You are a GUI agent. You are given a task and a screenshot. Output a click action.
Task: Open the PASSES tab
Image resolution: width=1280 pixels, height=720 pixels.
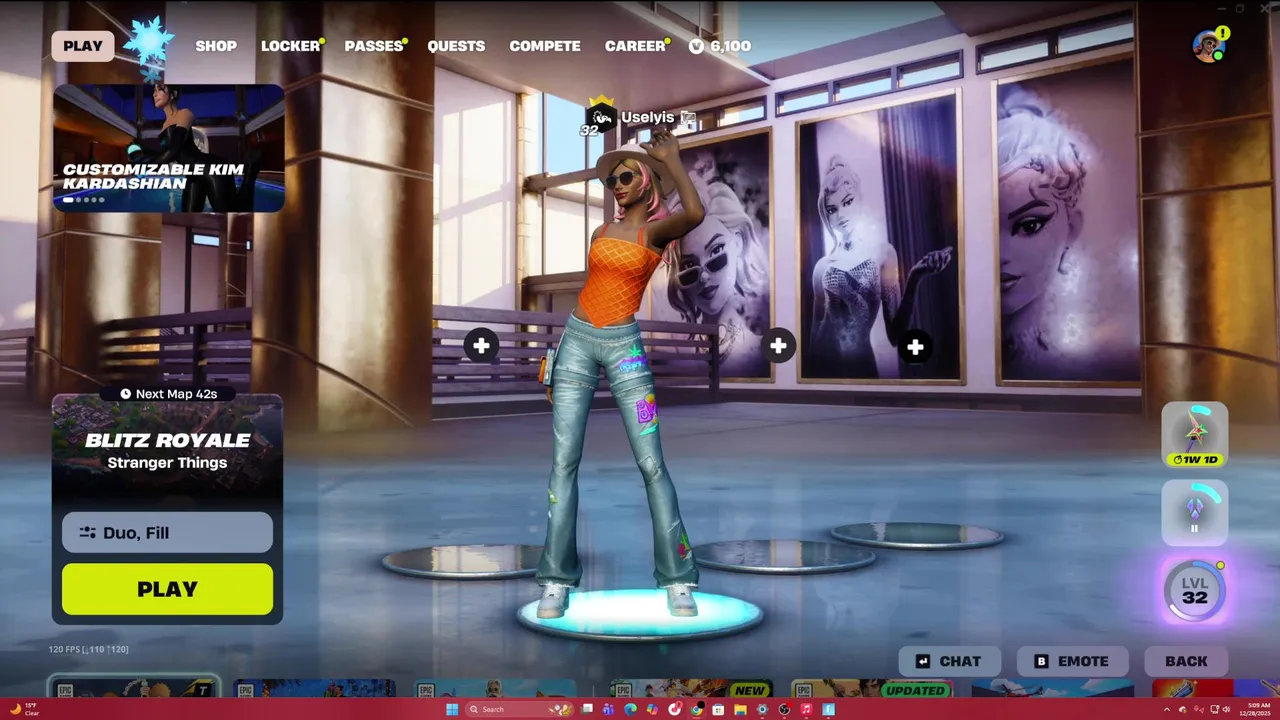click(x=374, y=46)
